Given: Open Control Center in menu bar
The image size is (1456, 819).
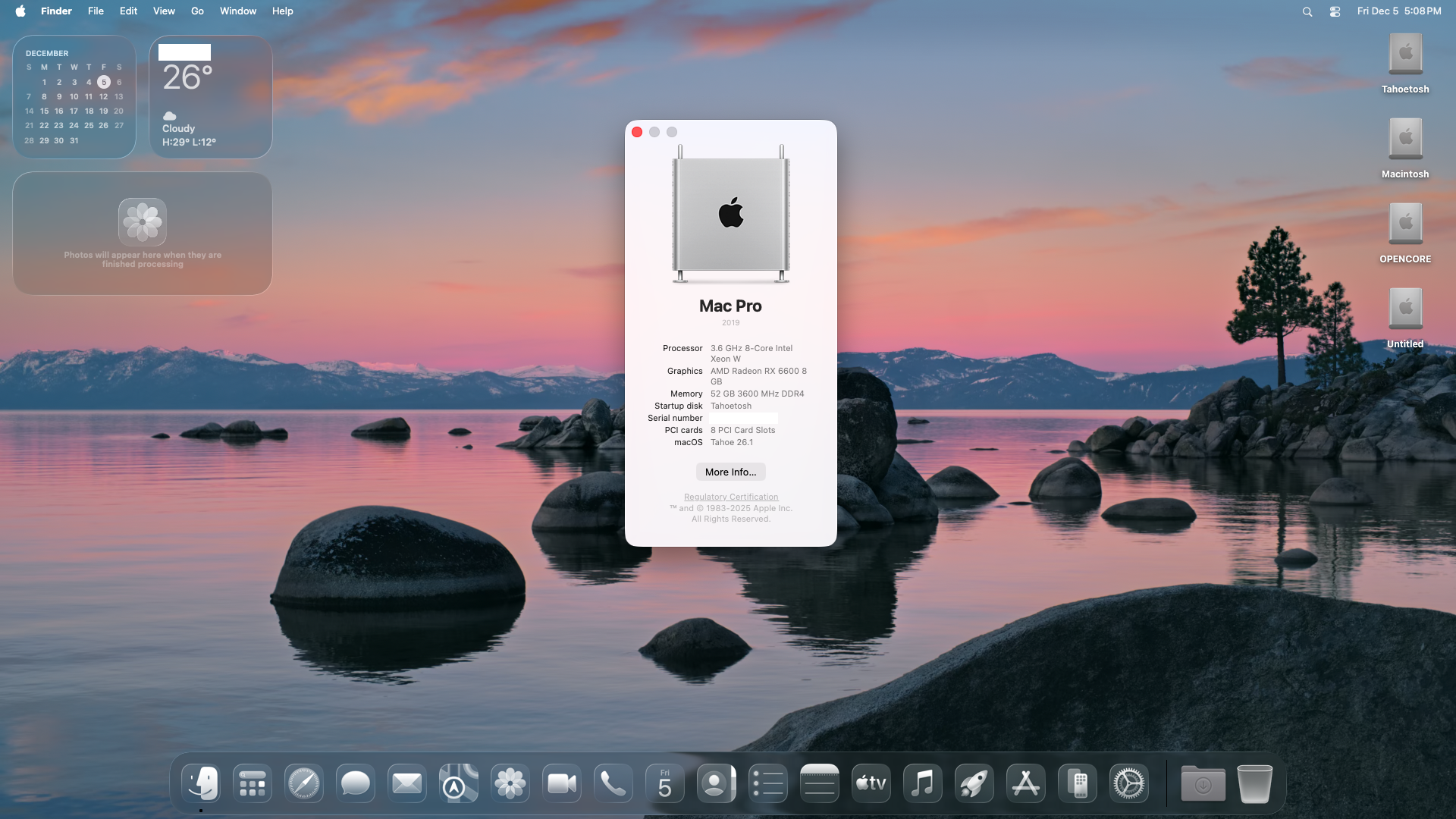Looking at the screenshot, I should (1335, 11).
